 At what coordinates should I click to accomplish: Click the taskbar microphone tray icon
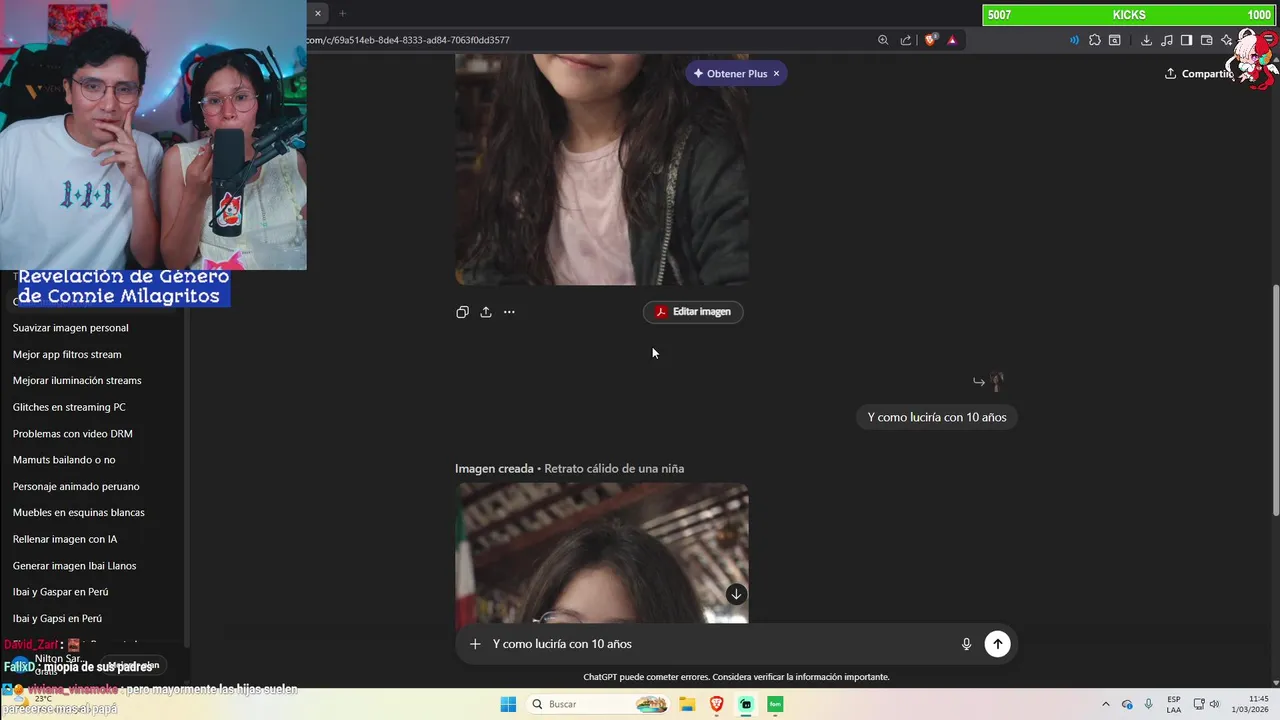coord(1148,704)
